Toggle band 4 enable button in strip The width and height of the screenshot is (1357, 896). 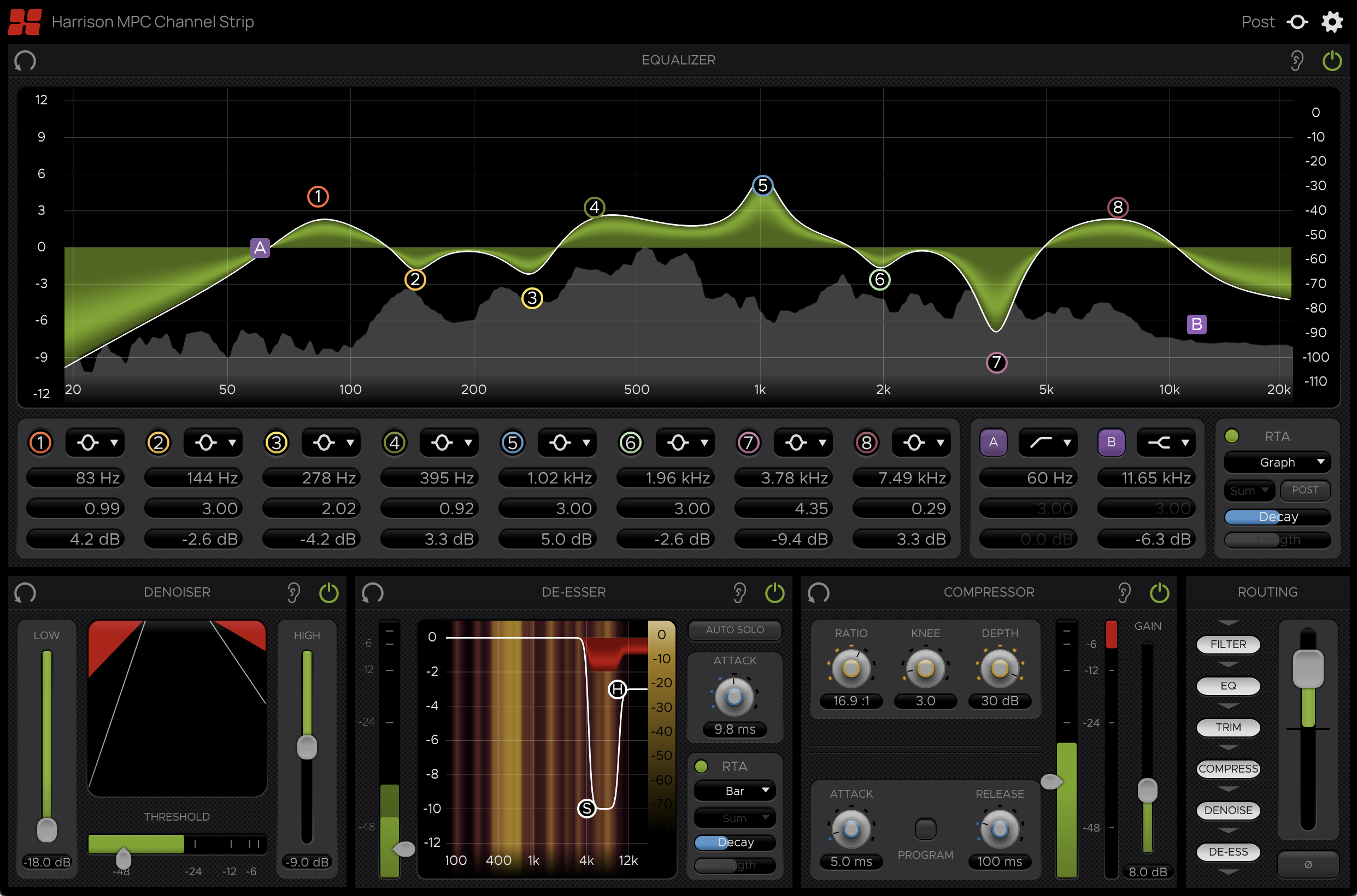395,443
